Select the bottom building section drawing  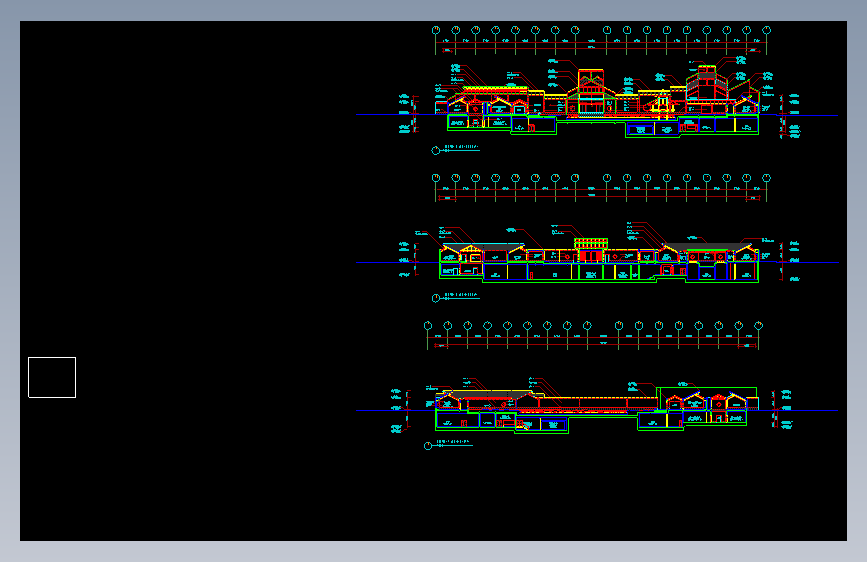click(x=596, y=408)
